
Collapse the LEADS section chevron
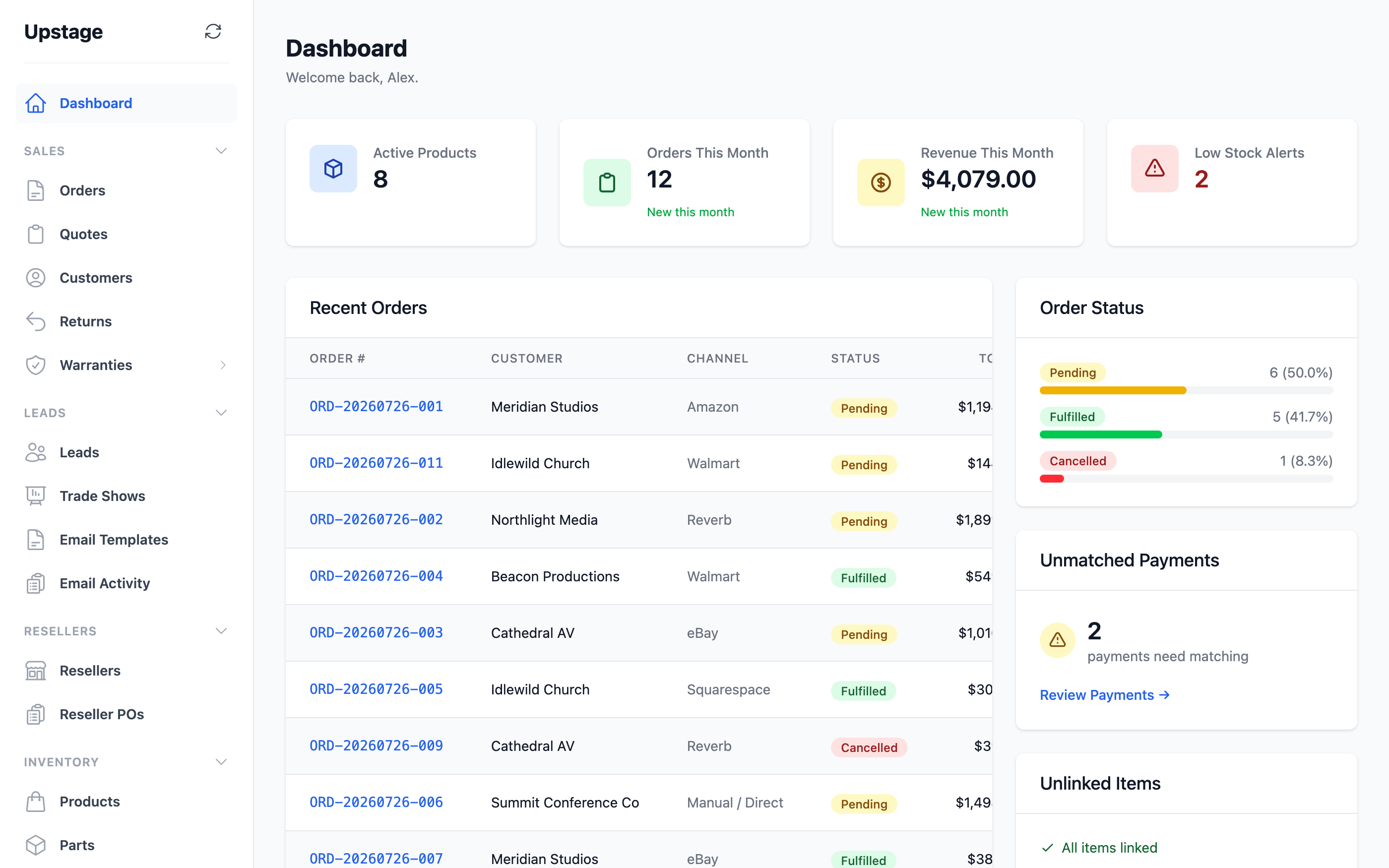(221, 413)
